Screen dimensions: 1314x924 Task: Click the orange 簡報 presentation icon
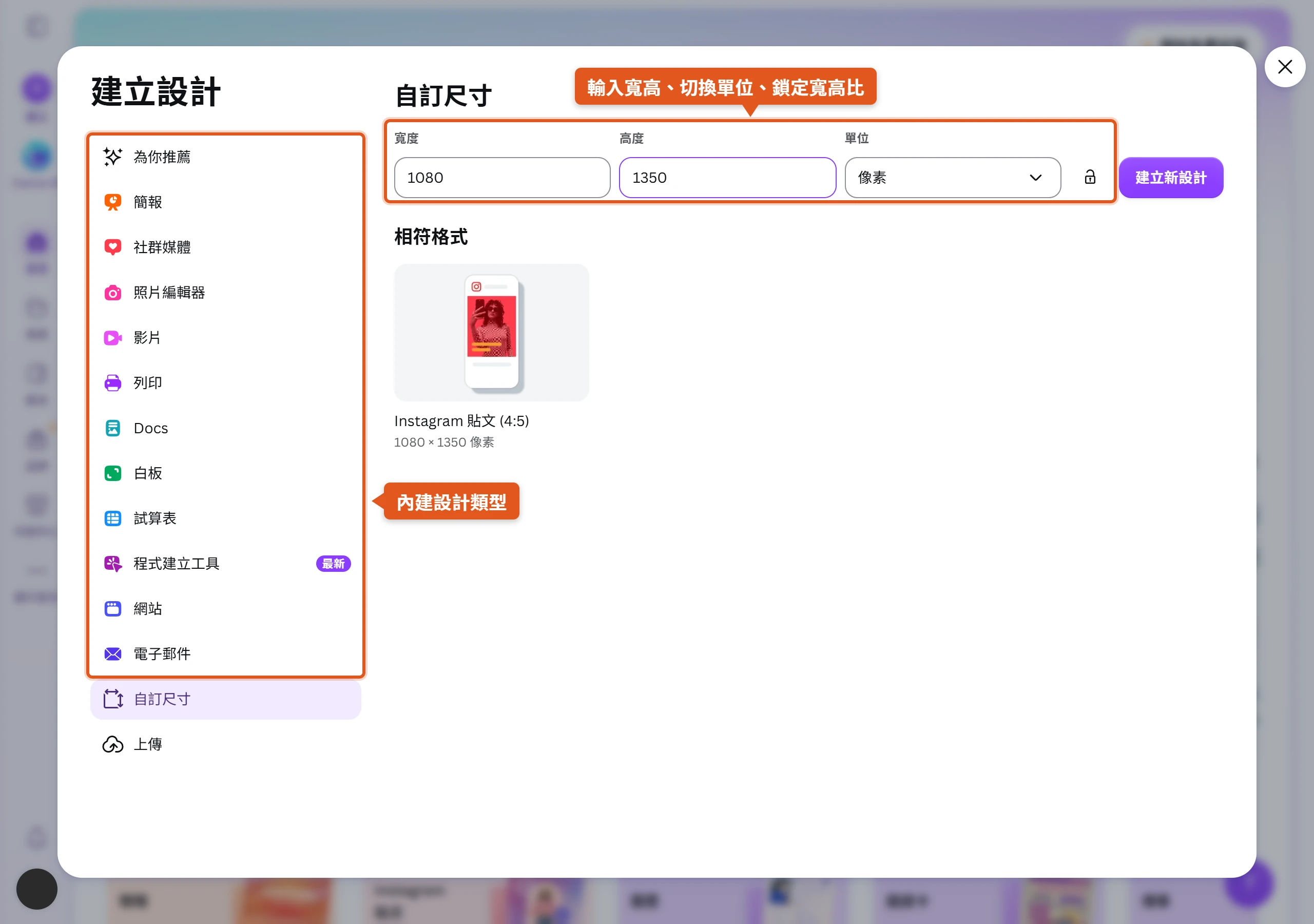[113, 202]
